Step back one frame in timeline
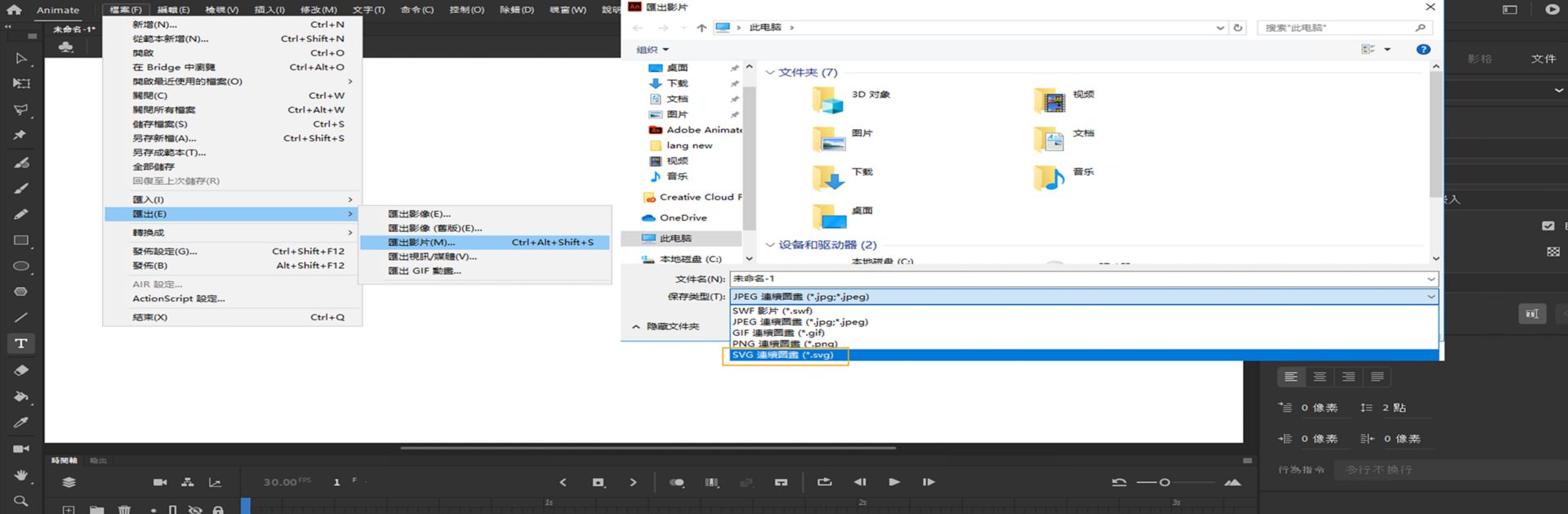 (860, 482)
